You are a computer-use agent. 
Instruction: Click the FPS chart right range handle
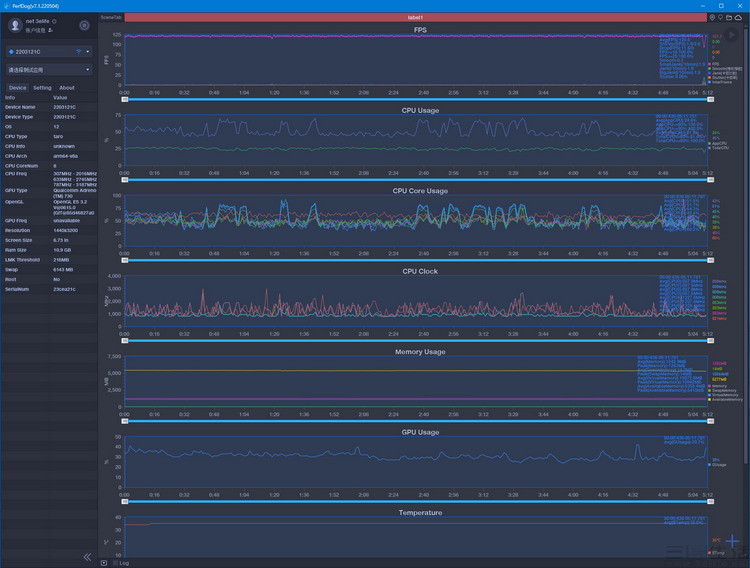[711, 99]
